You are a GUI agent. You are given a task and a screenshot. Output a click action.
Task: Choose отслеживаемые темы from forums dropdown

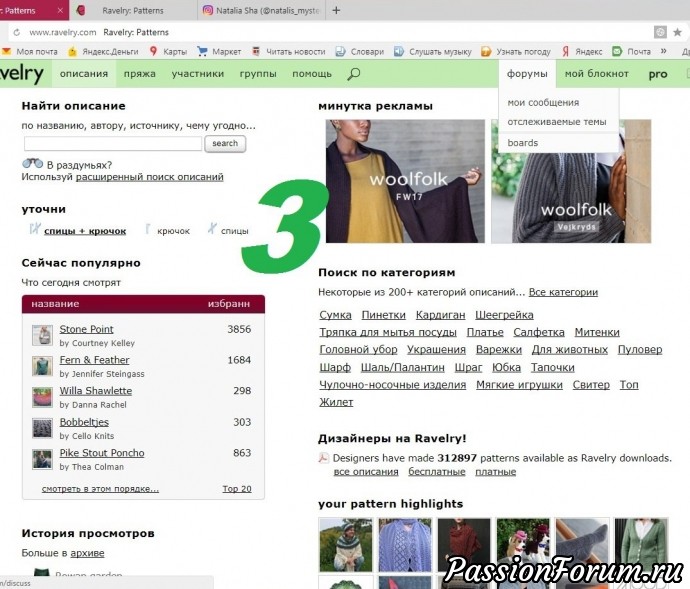(557, 122)
